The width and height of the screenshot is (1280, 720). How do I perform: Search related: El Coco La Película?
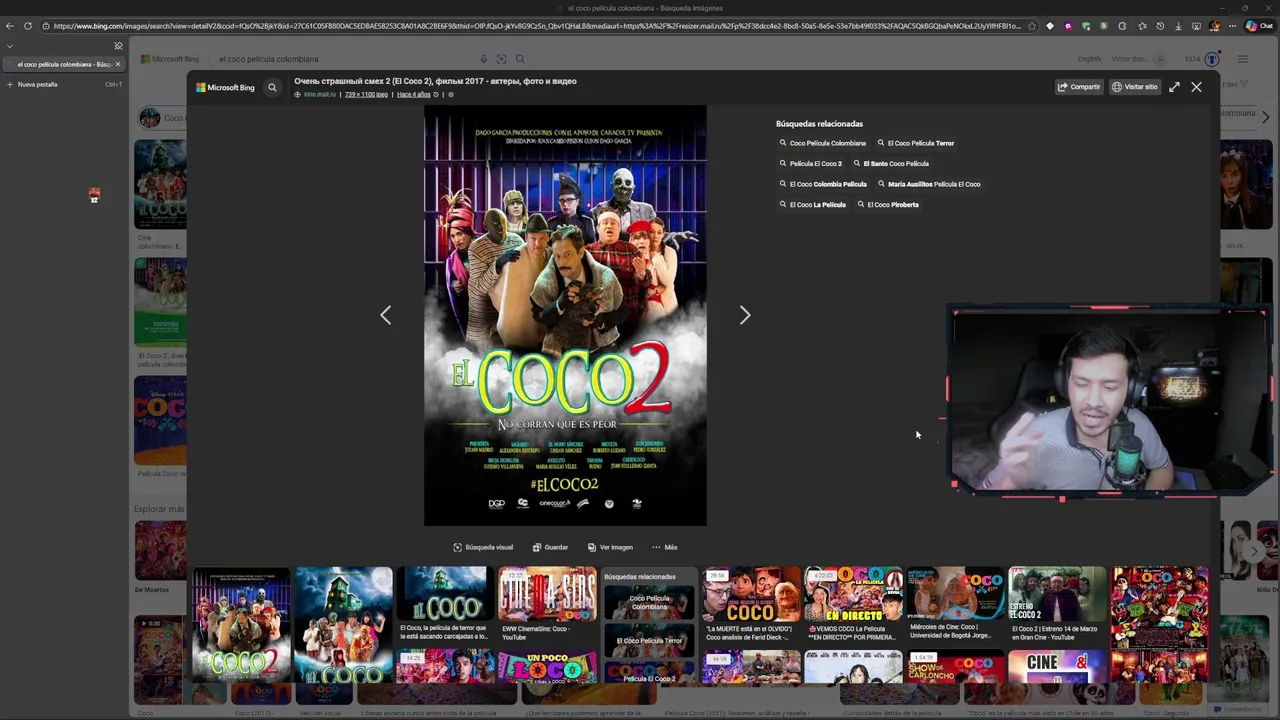(x=812, y=204)
